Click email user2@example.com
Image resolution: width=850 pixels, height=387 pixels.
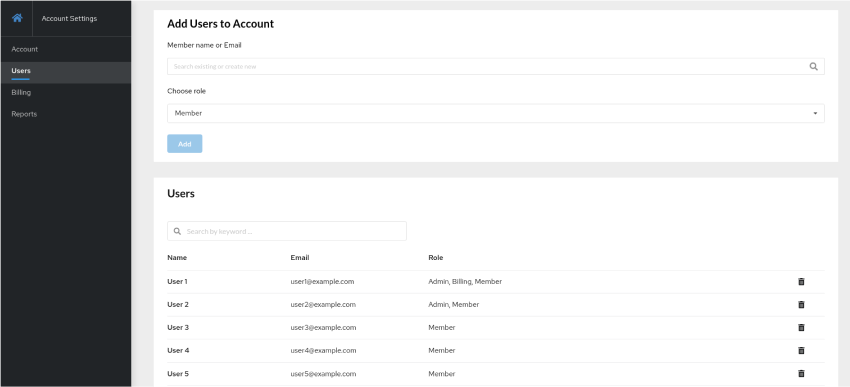[323, 305]
